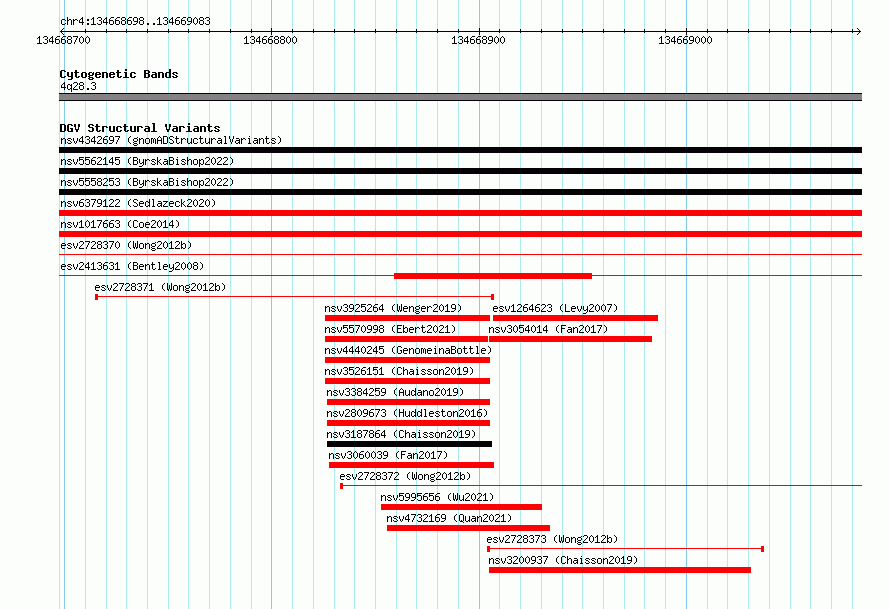Click the red bar of nsv5995656 Wu2021

click(461, 507)
